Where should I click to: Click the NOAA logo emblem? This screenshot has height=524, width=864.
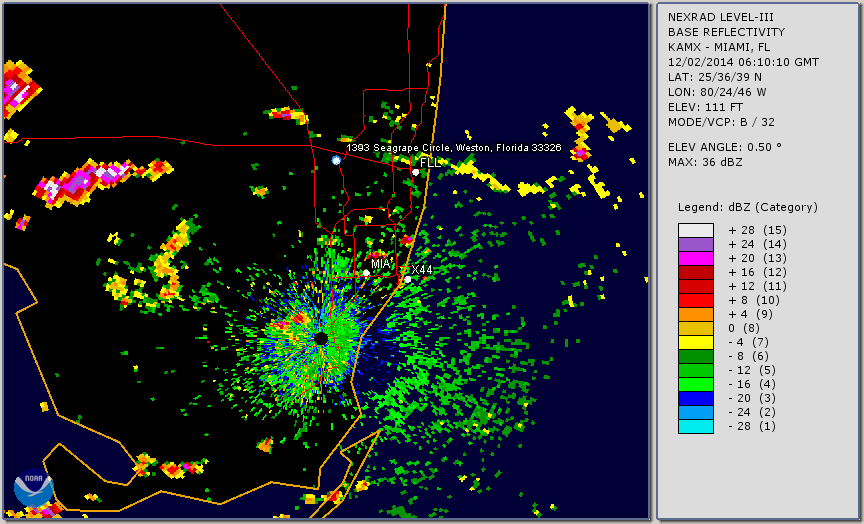tap(34, 488)
